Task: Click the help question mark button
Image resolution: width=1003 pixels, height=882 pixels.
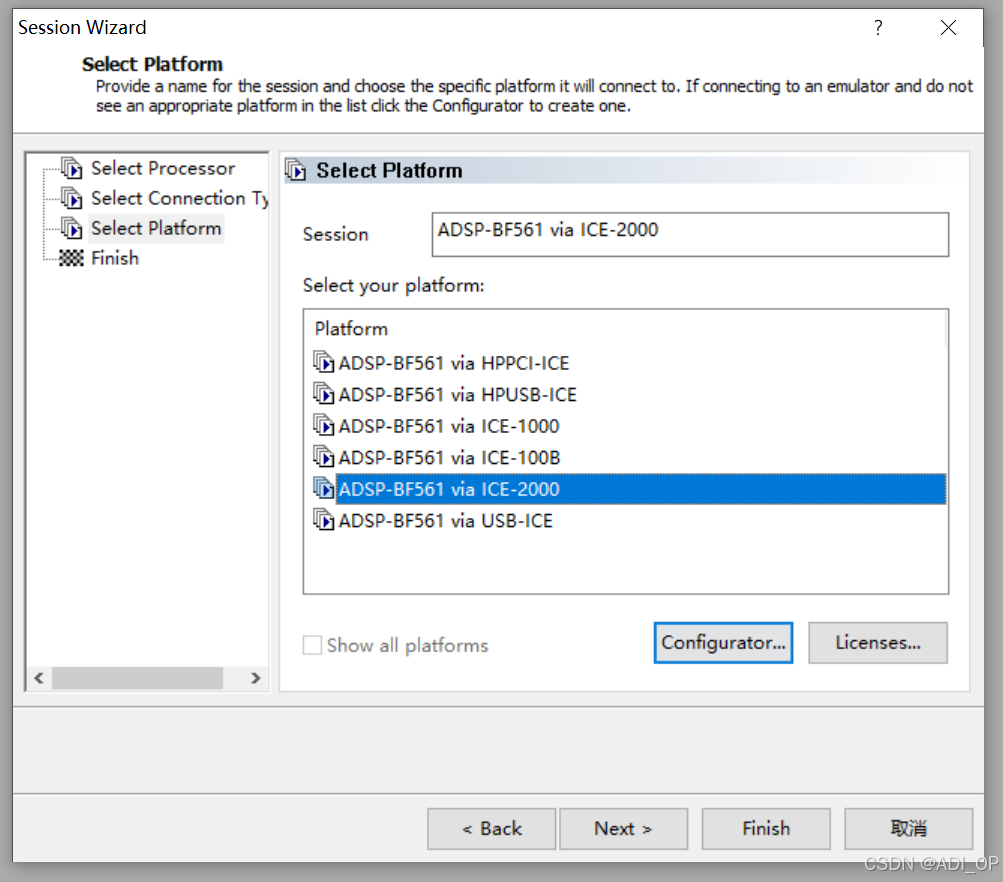Action: click(x=878, y=28)
